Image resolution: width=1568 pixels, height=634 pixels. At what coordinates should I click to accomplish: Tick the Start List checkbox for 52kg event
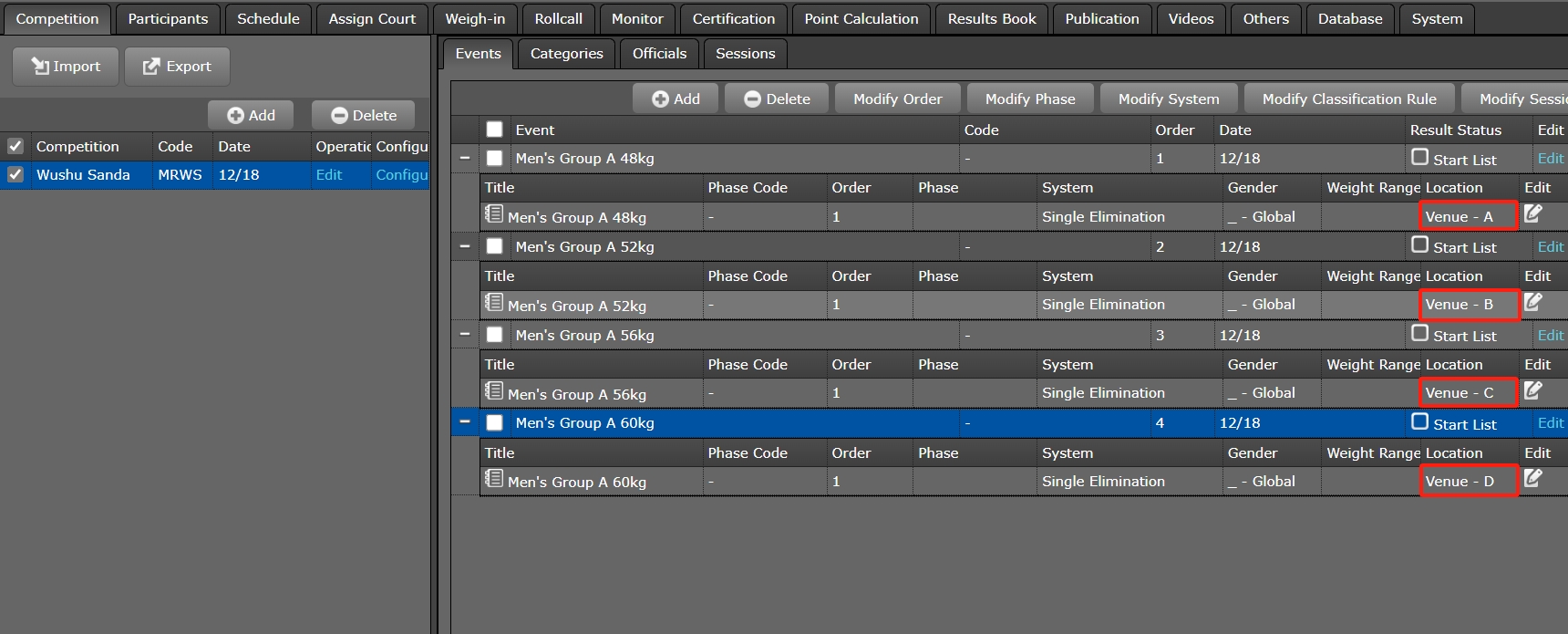[x=1419, y=244]
